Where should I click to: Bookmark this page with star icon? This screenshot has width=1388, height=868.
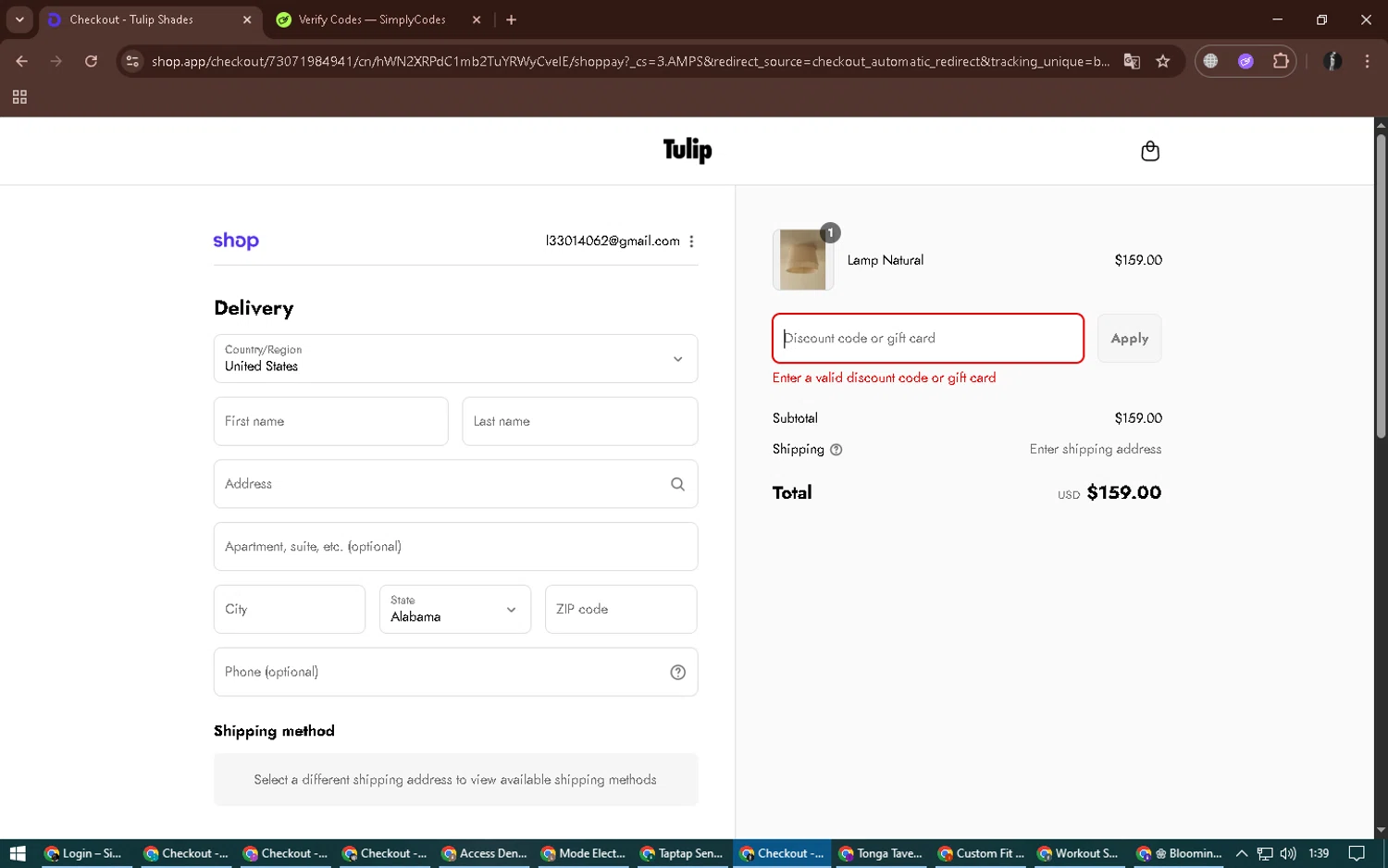click(x=1163, y=61)
